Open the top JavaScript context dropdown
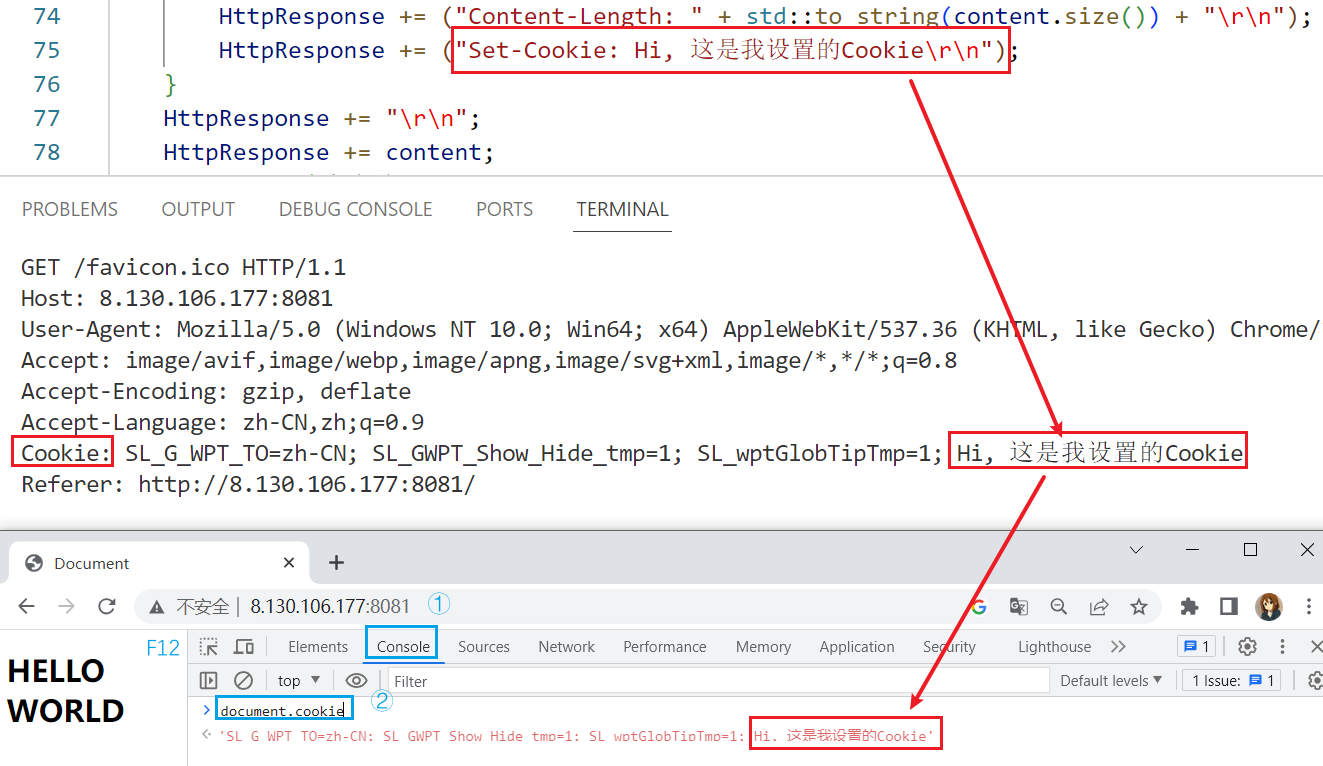The height and width of the screenshot is (766, 1323). tap(299, 681)
